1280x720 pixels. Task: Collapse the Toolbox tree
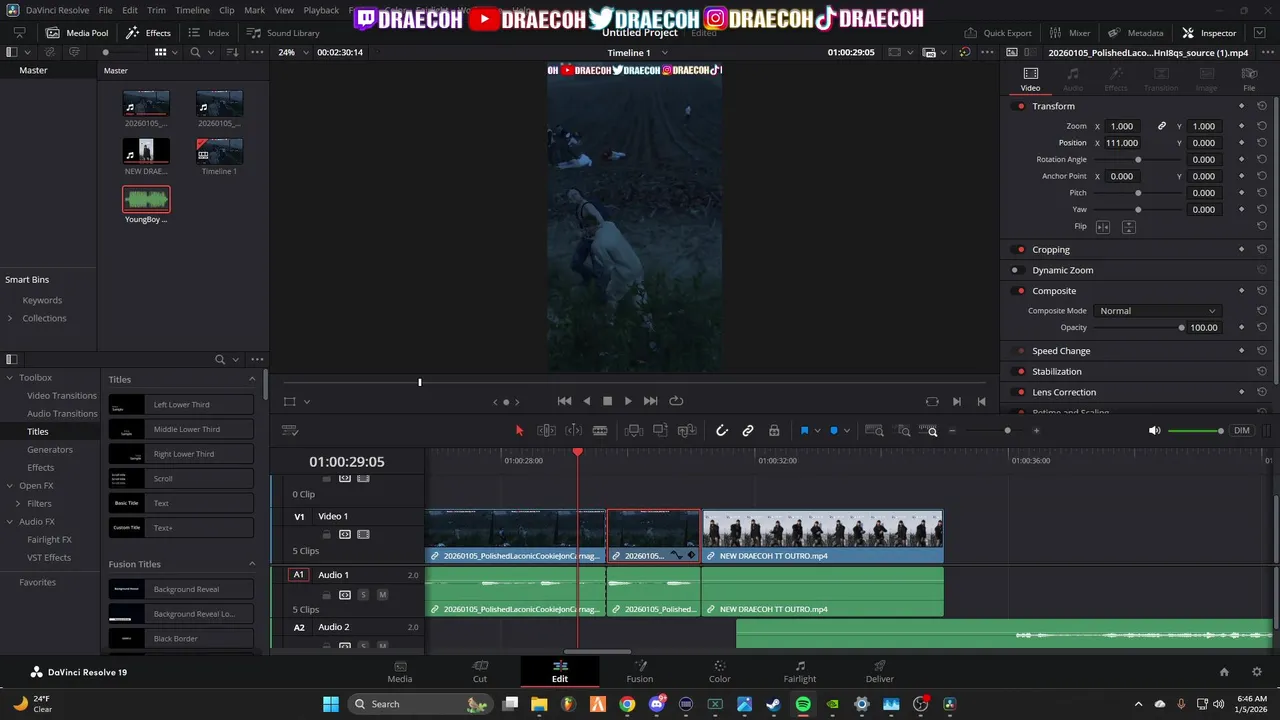pyautogui.click(x=10, y=378)
